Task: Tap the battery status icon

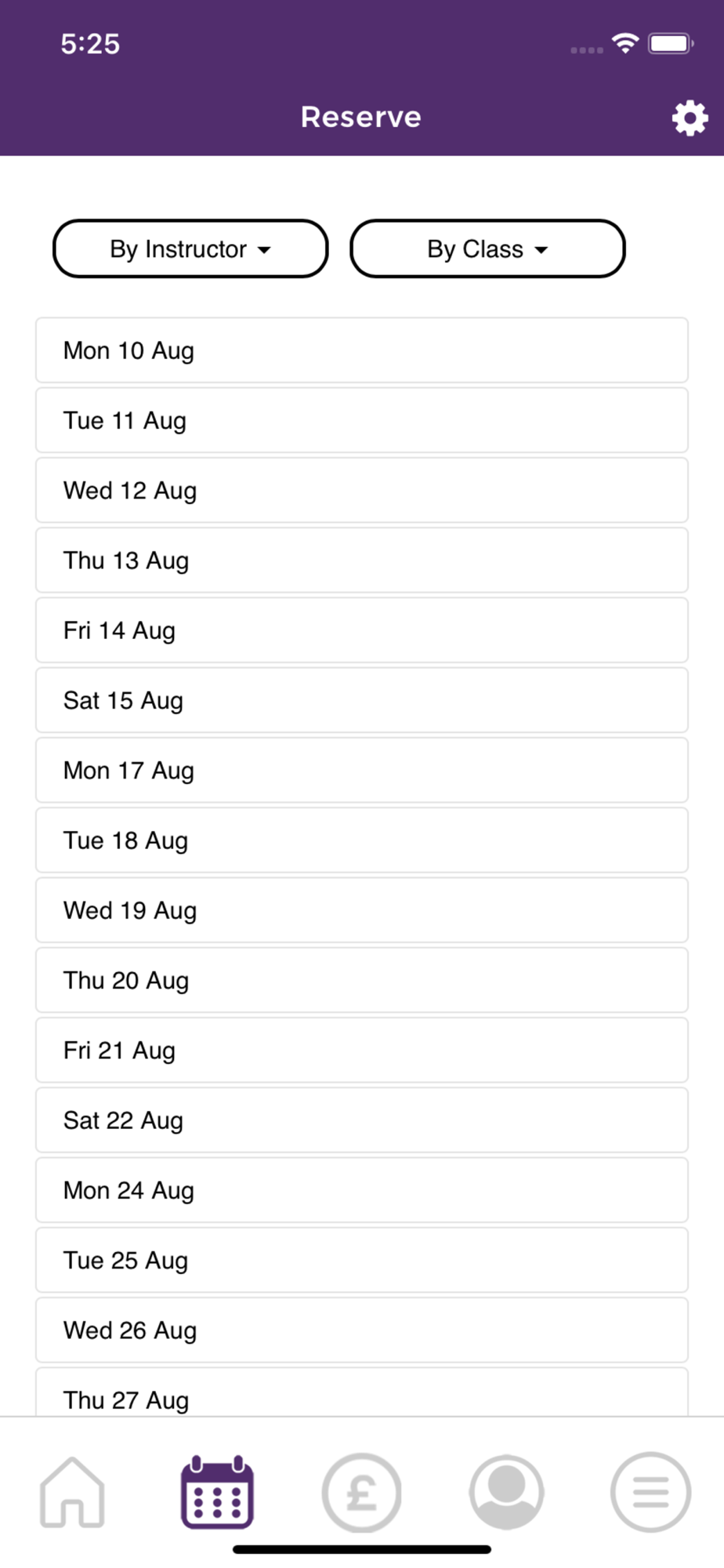Action: pyautogui.click(x=671, y=43)
